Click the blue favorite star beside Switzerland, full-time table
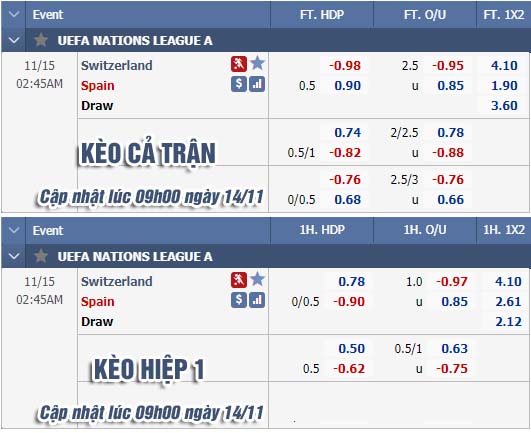The width and height of the screenshot is (531, 433). 257,63
